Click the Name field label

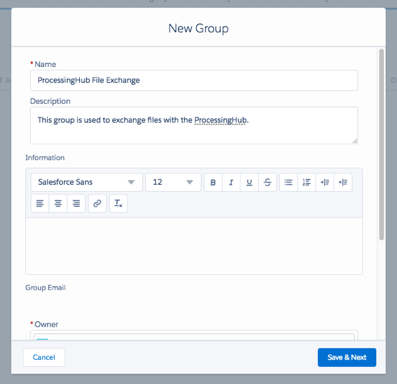[x=45, y=64]
